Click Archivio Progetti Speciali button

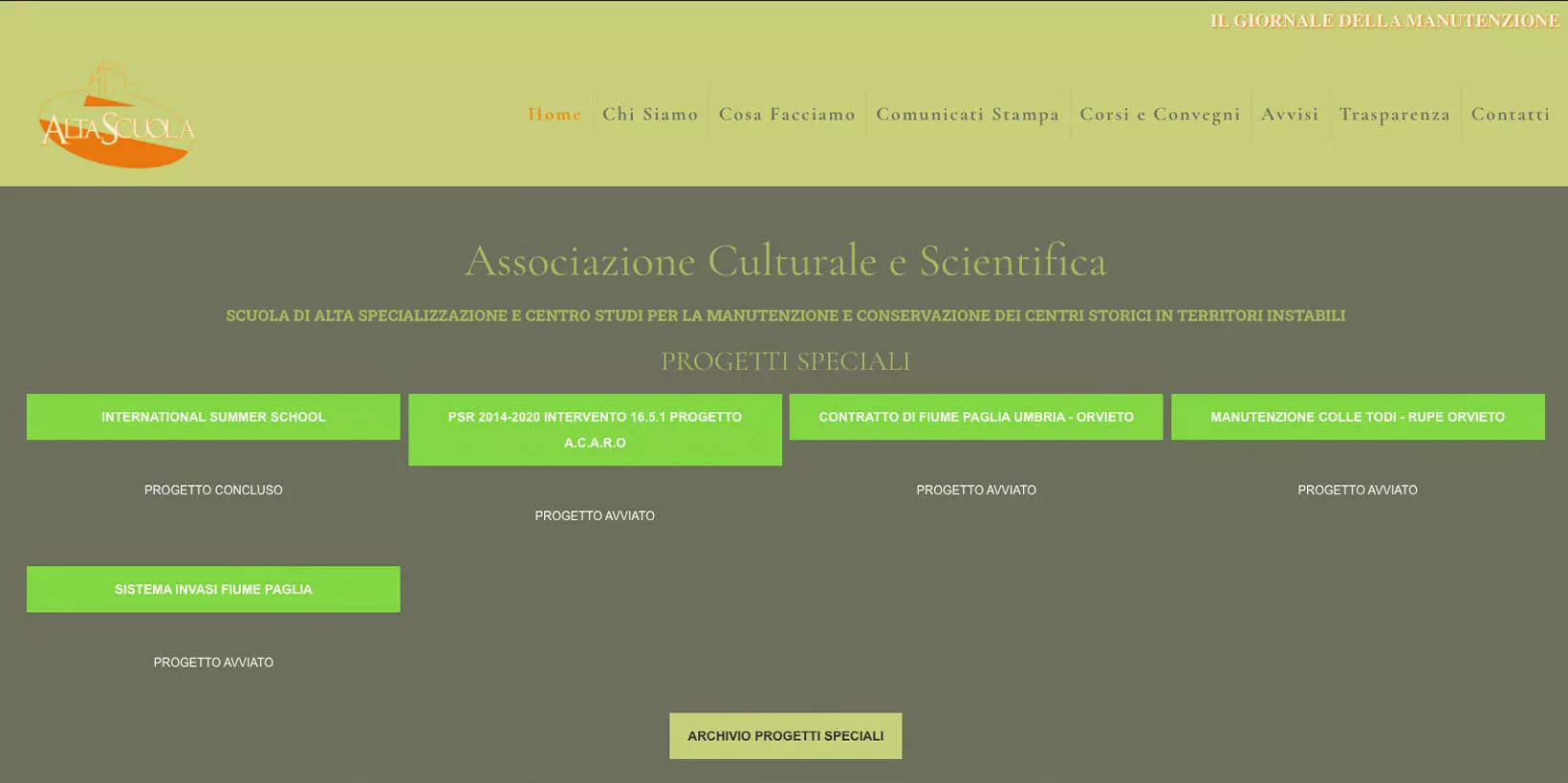[x=785, y=735]
